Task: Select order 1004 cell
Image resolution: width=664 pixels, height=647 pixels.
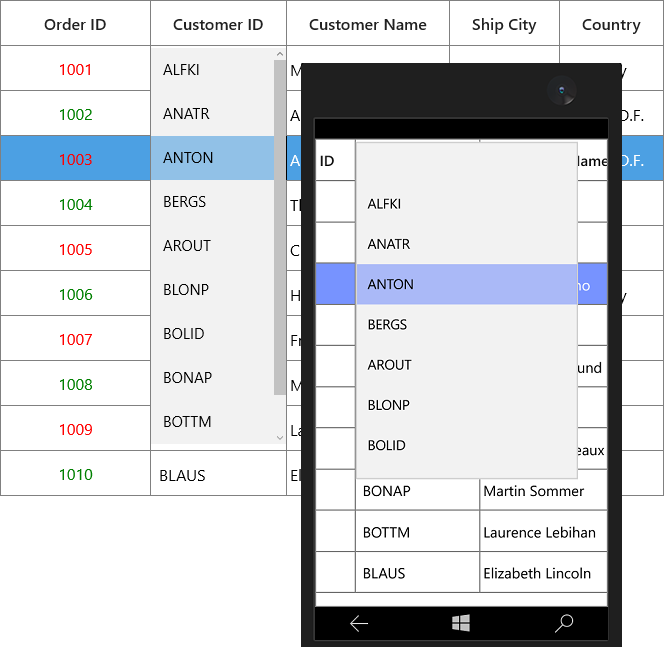Action: [75, 203]
